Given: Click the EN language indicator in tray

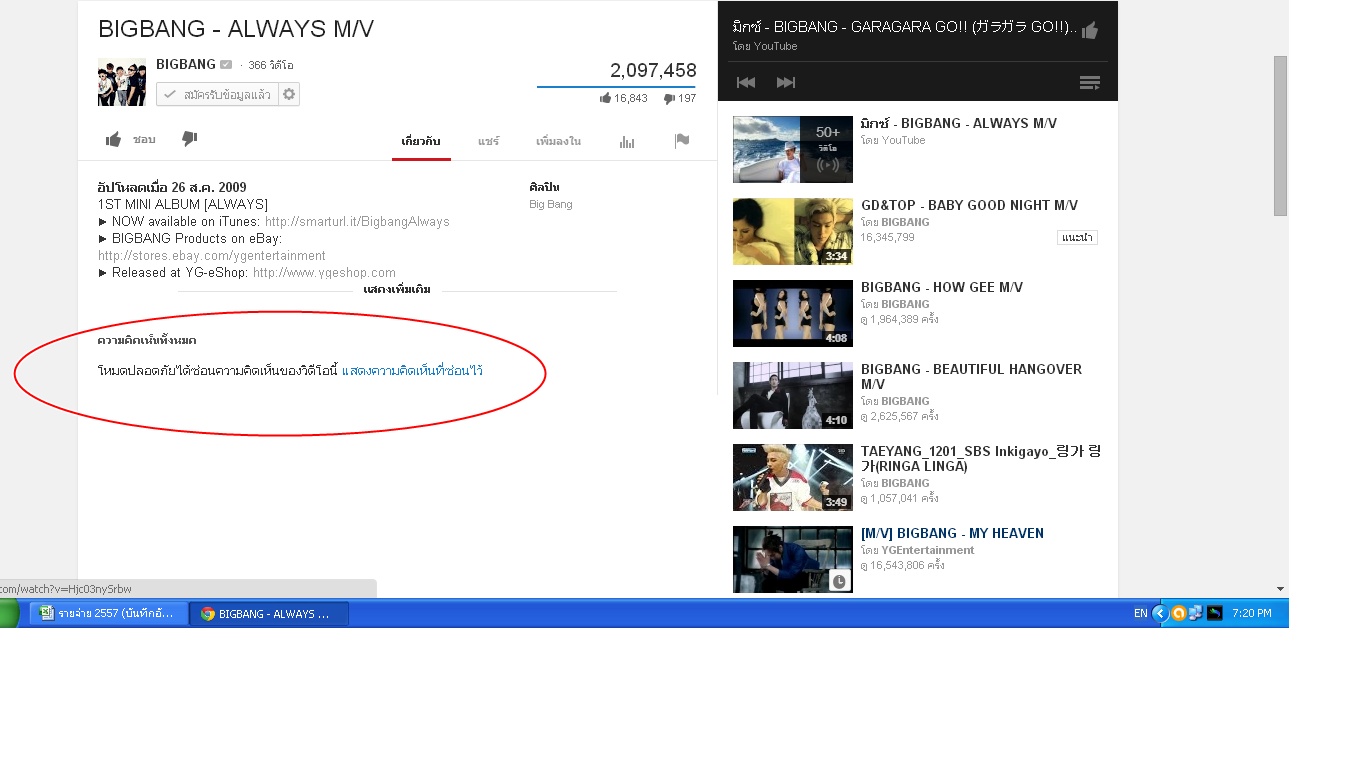Looking at the screenshot, I should pyautogui.click(x=1140, y=614).
